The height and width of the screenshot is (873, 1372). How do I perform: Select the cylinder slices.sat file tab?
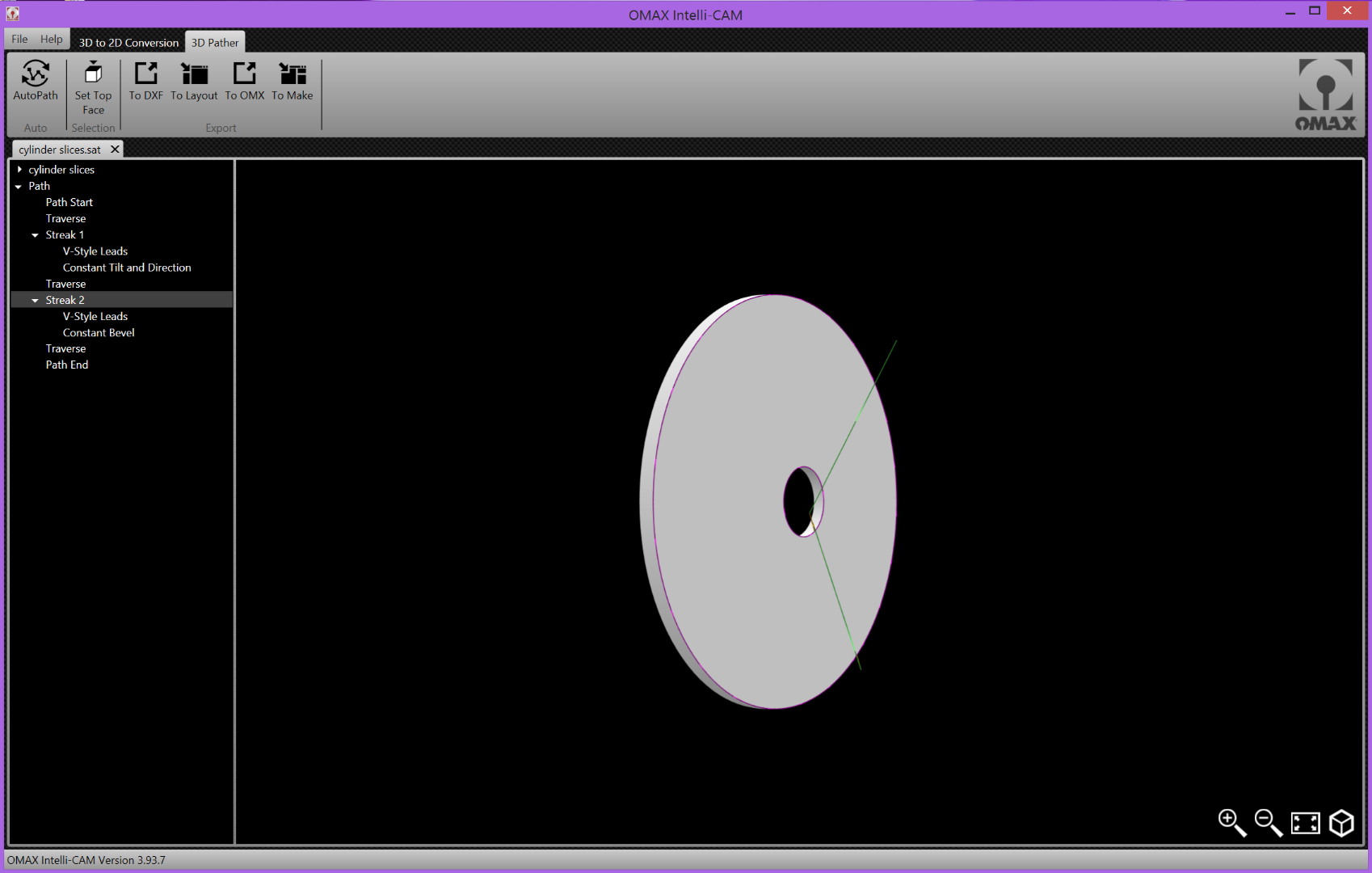pos(60,150)
